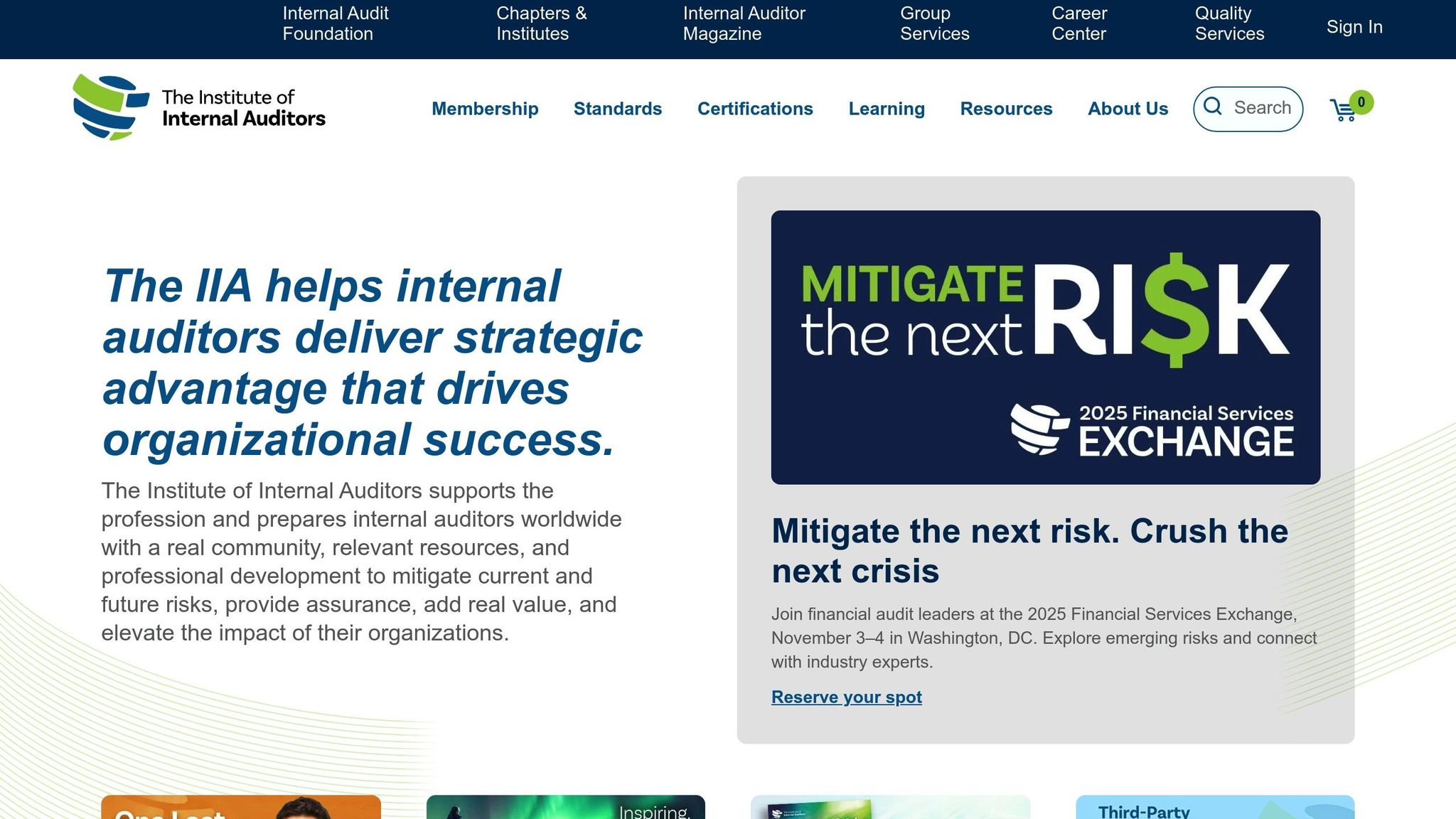Viewport: 1456px width, 819px height.
Task: Follow the Reserve your spot link
Action: pos(846,697)
